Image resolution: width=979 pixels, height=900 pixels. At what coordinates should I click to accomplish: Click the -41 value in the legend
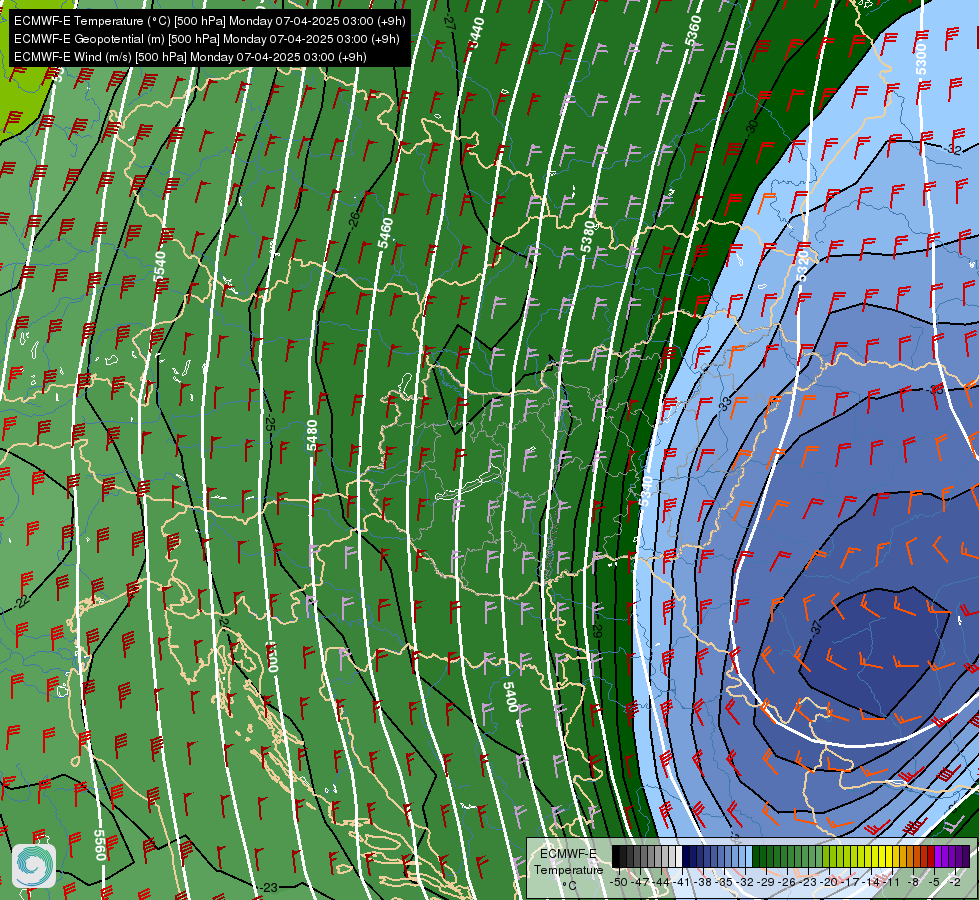(681, 883)
